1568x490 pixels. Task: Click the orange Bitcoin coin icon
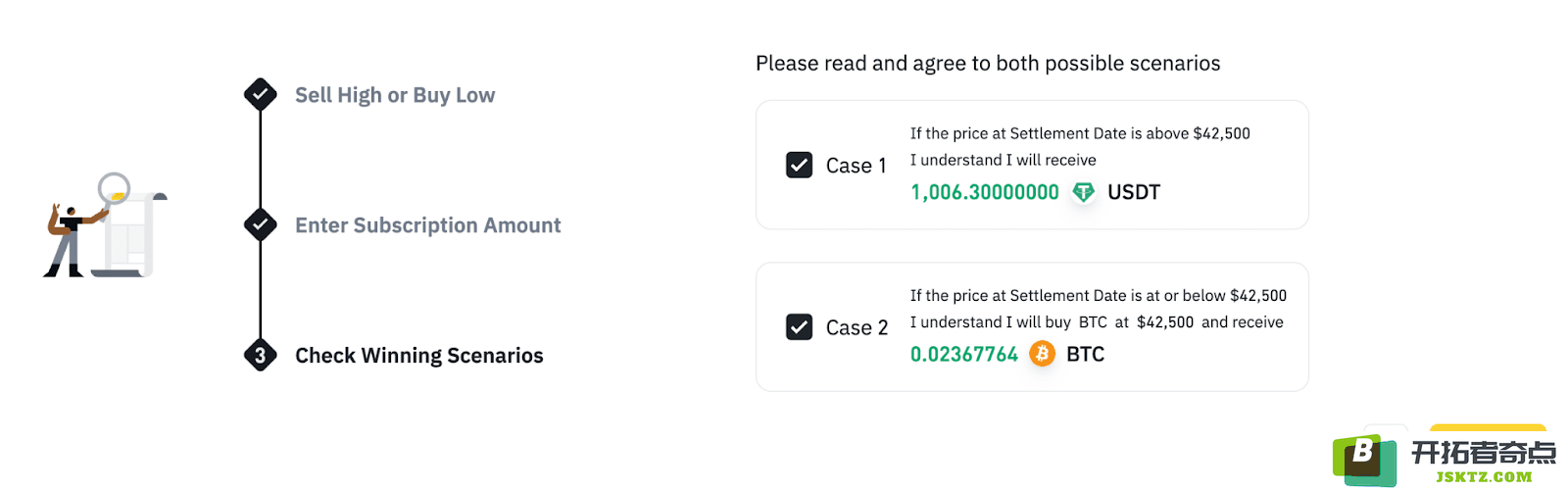pos(1042,354)
